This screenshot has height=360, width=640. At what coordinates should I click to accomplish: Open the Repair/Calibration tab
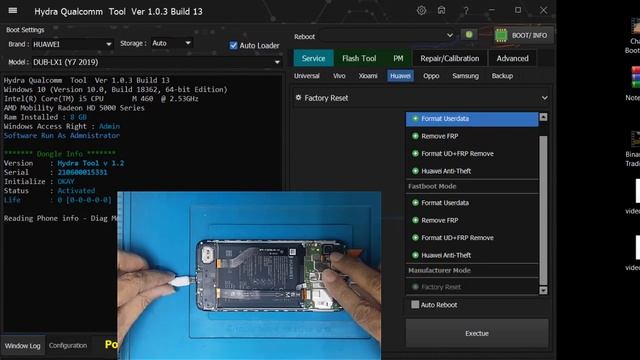pos(450,58)
